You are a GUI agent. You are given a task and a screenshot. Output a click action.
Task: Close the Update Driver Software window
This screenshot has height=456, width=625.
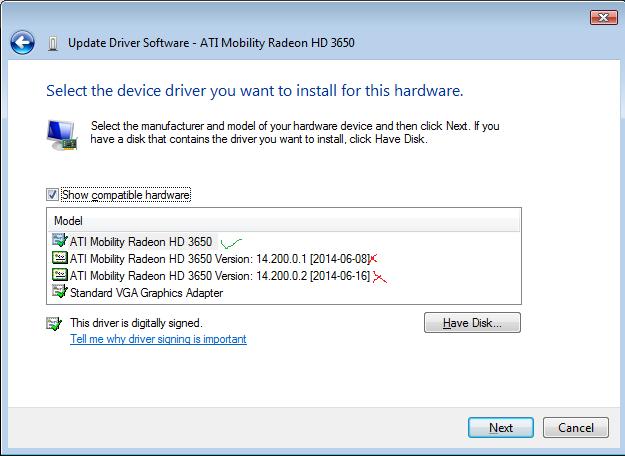pyautogui.click(x=603, y=18)
